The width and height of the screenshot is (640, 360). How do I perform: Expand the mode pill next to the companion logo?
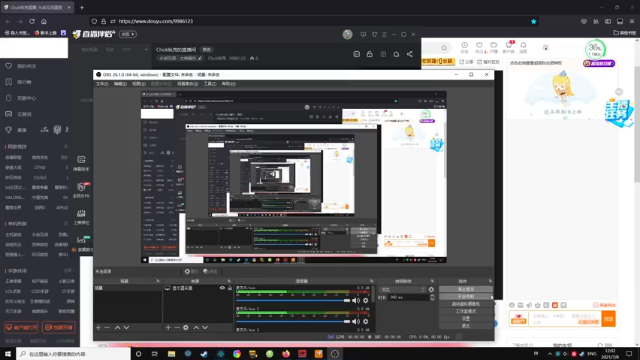click(x=128, y=34)
